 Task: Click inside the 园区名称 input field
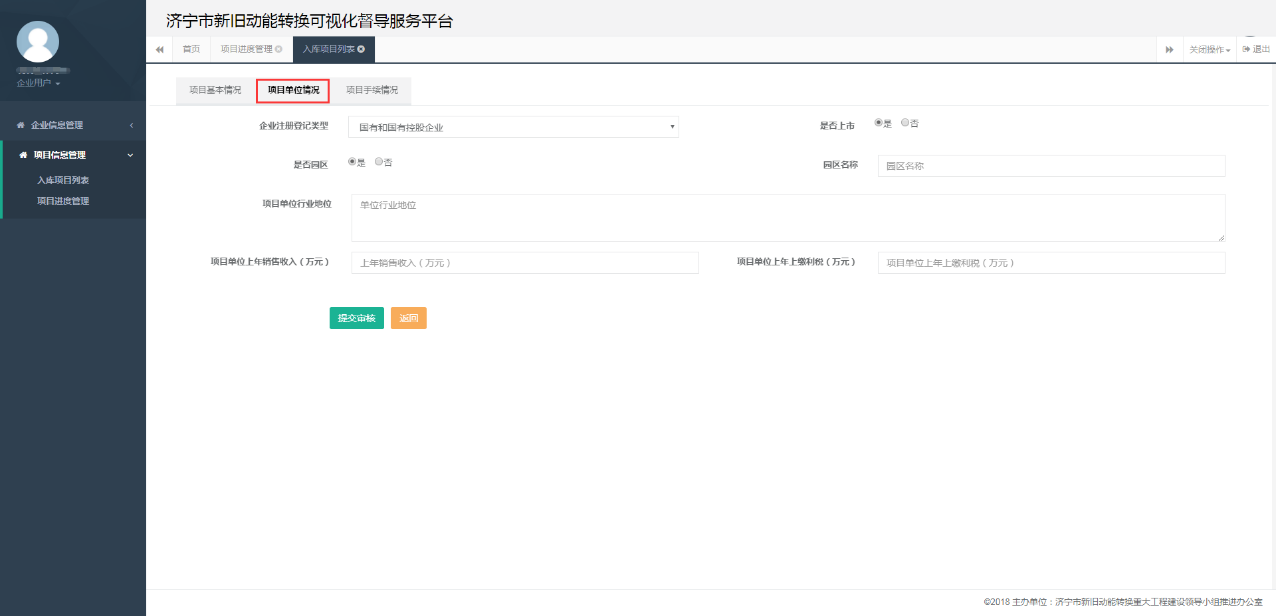1052,165
